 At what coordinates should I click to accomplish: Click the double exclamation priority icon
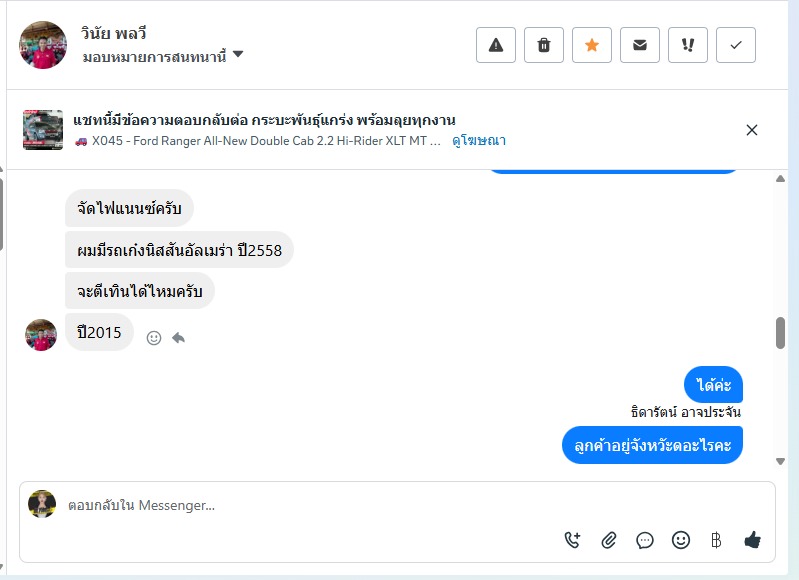point(688,45)
